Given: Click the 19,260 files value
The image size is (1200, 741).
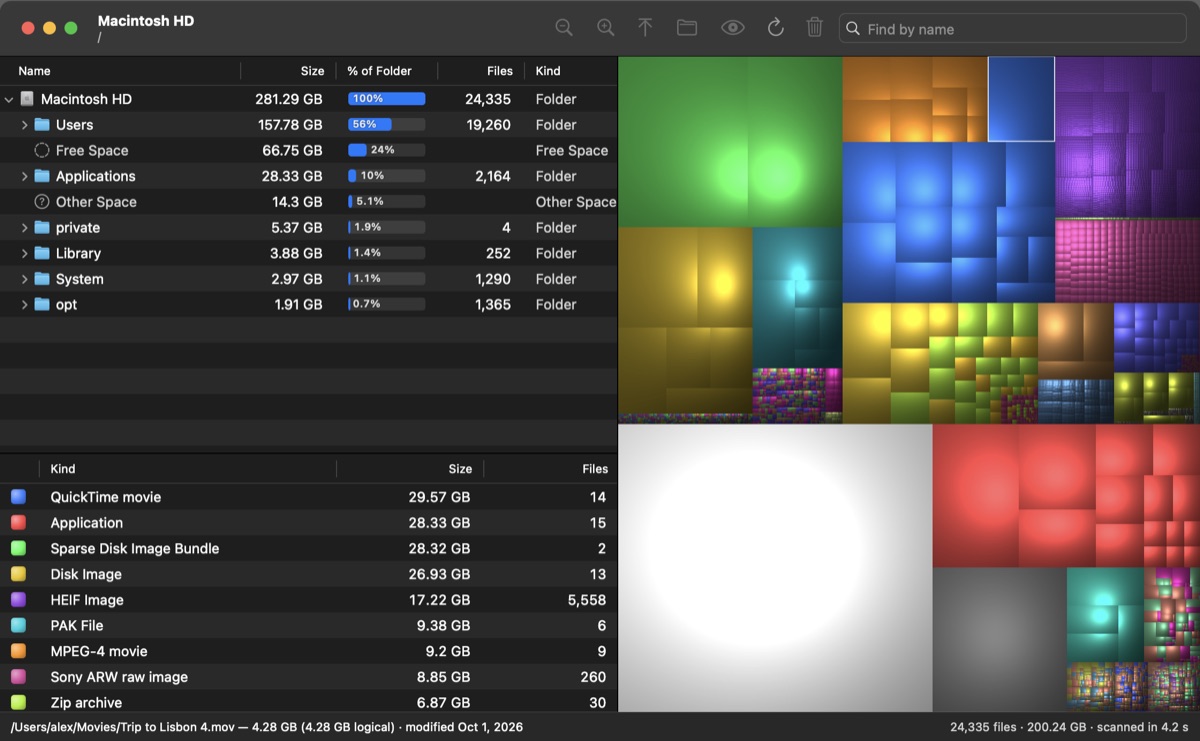Looking at the screenshot, I should (488, 125).
